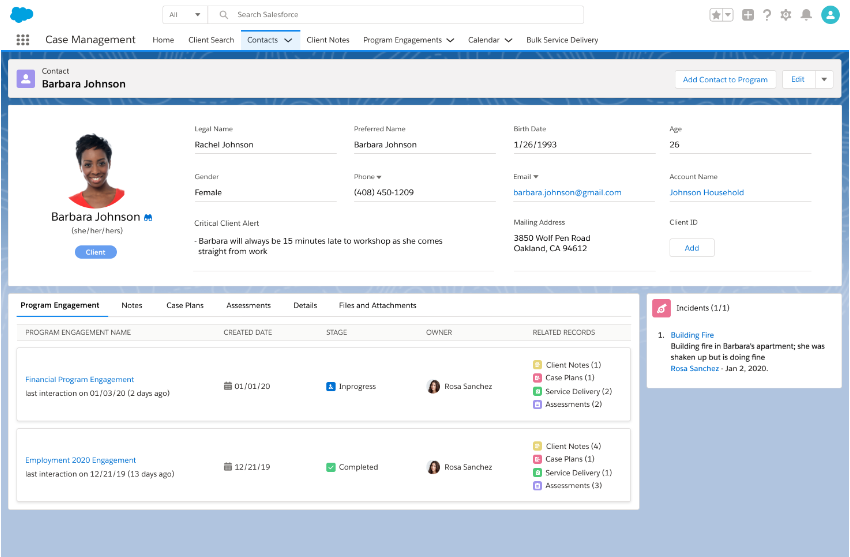The height and width of the screenshot is (557, 850).
Task: Open the dropdown arrow next to Edit
Action: tap(824, 80)
